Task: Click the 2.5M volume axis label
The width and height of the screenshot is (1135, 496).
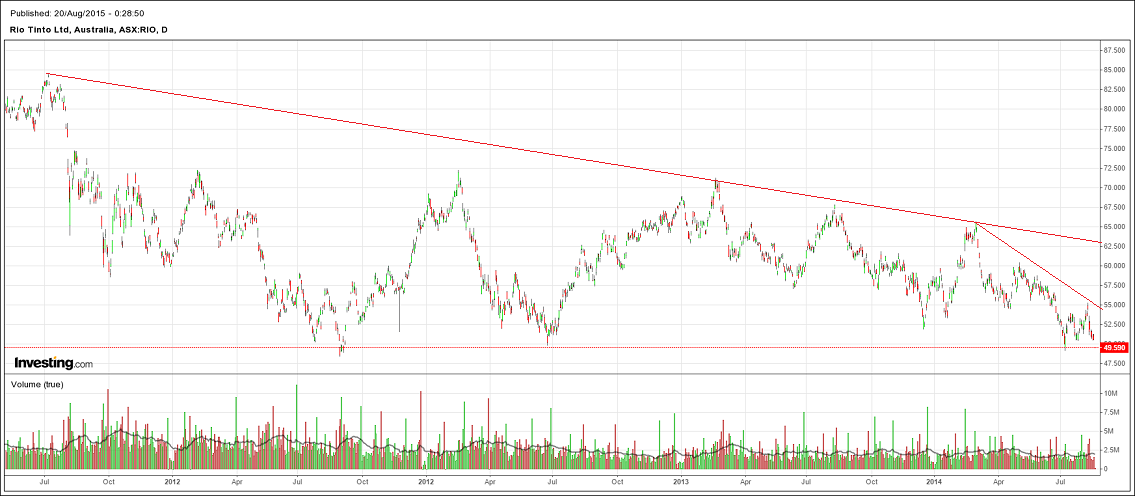Action: (x=1111, y=451)
